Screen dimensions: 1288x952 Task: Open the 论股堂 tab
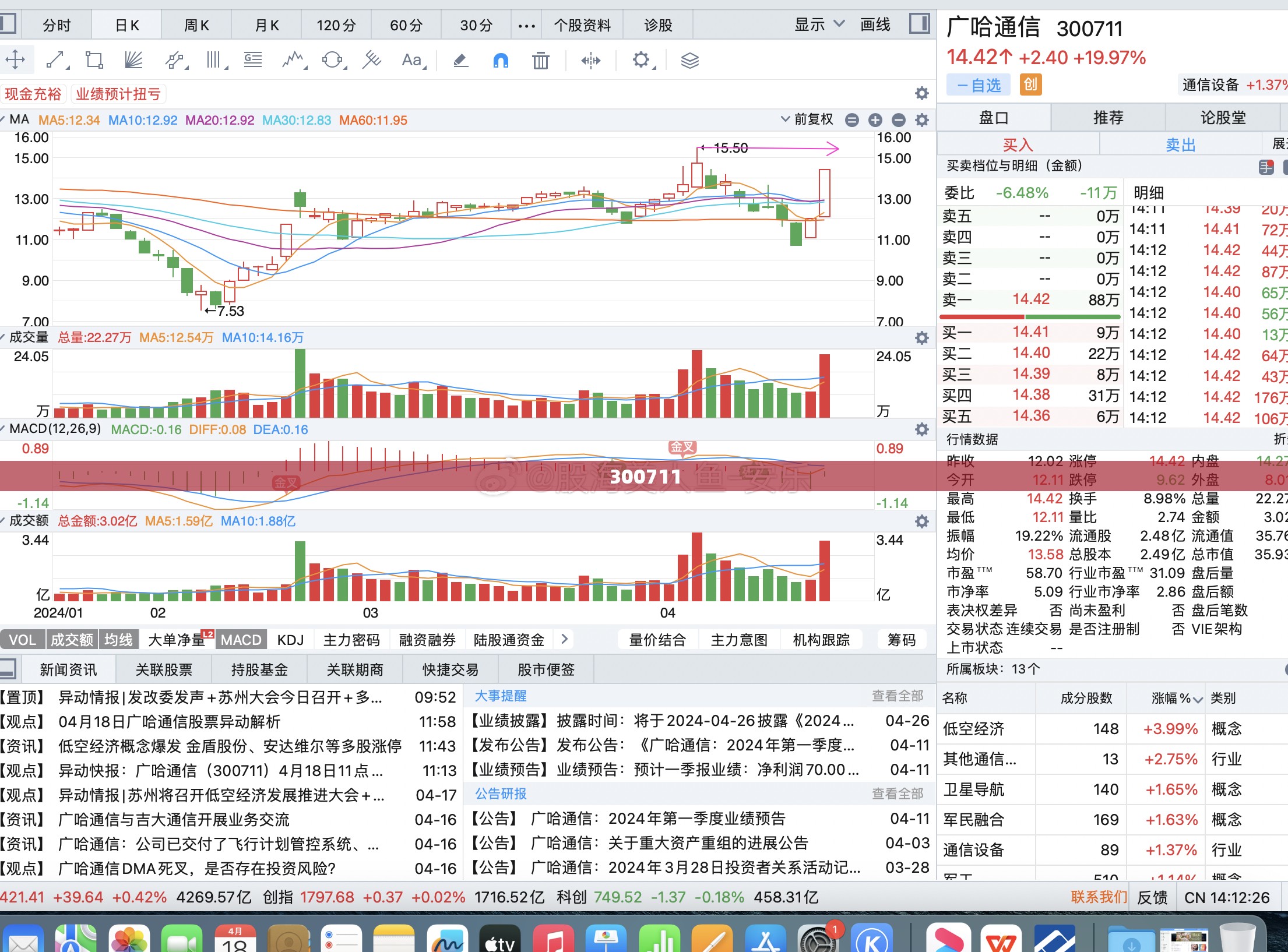[1223, 118]
